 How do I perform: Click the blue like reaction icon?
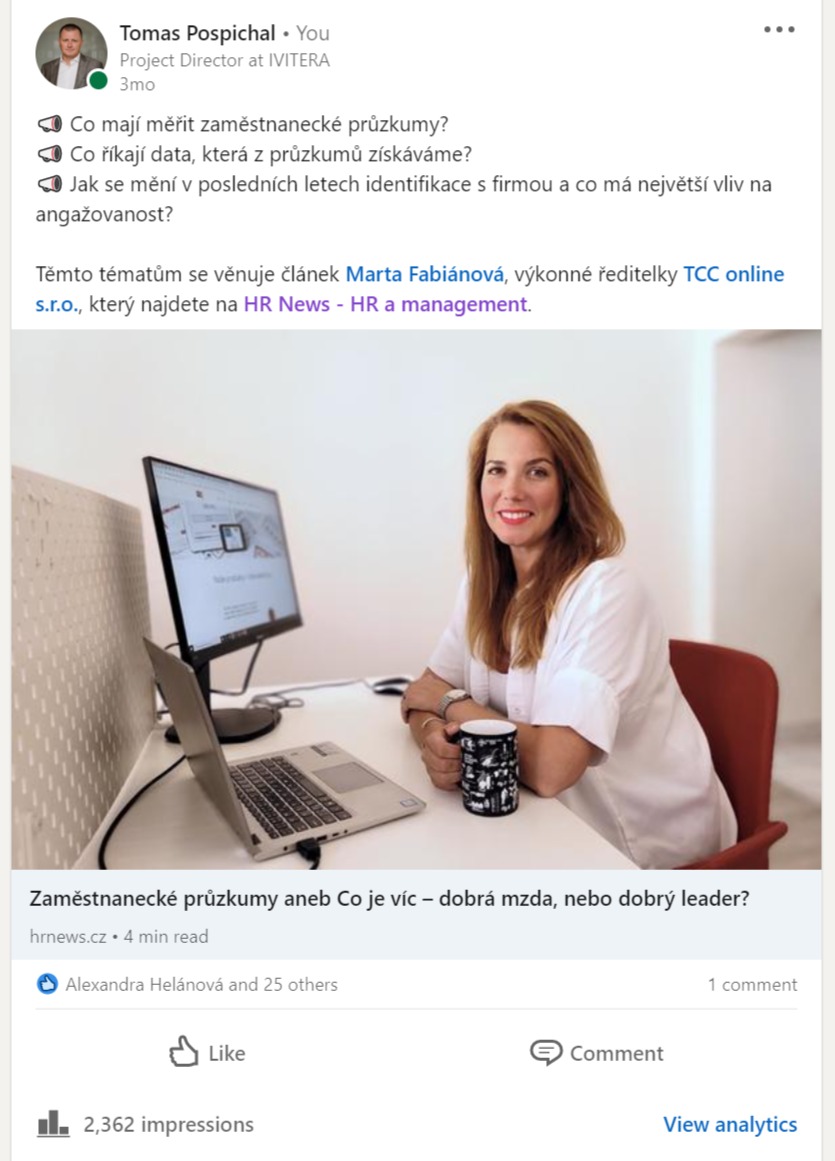[47, 984]
